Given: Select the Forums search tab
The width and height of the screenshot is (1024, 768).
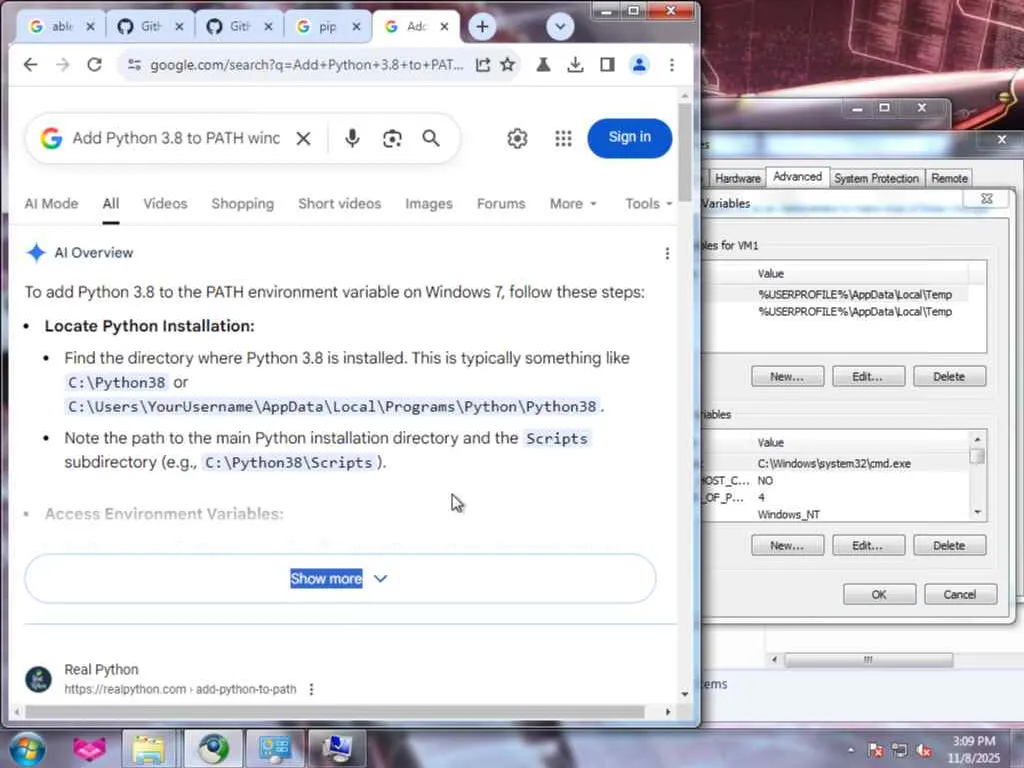Looking at the screenshot, I should point(501,204).
